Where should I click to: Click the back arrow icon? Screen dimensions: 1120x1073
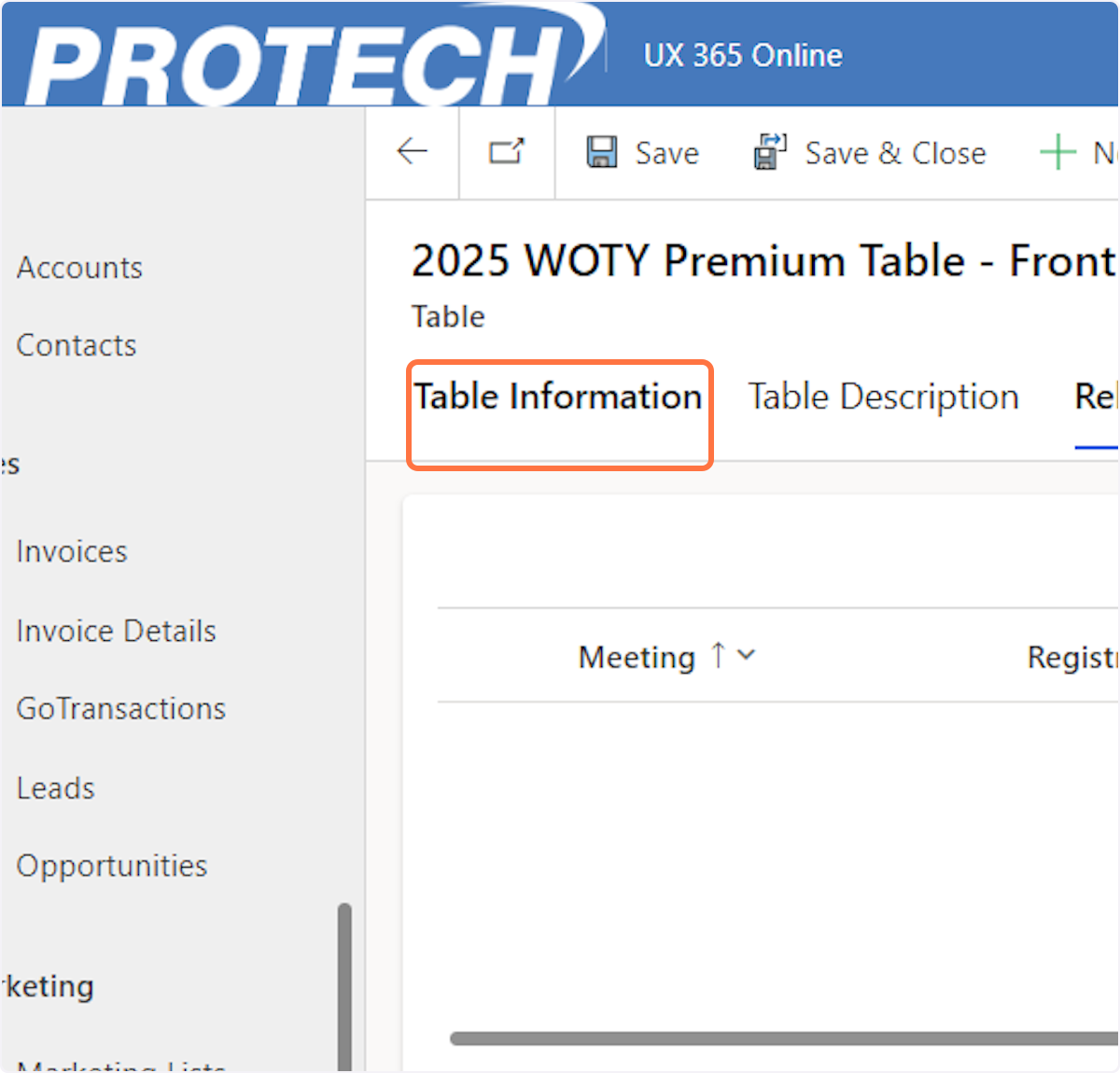click(x=412, y=151)
